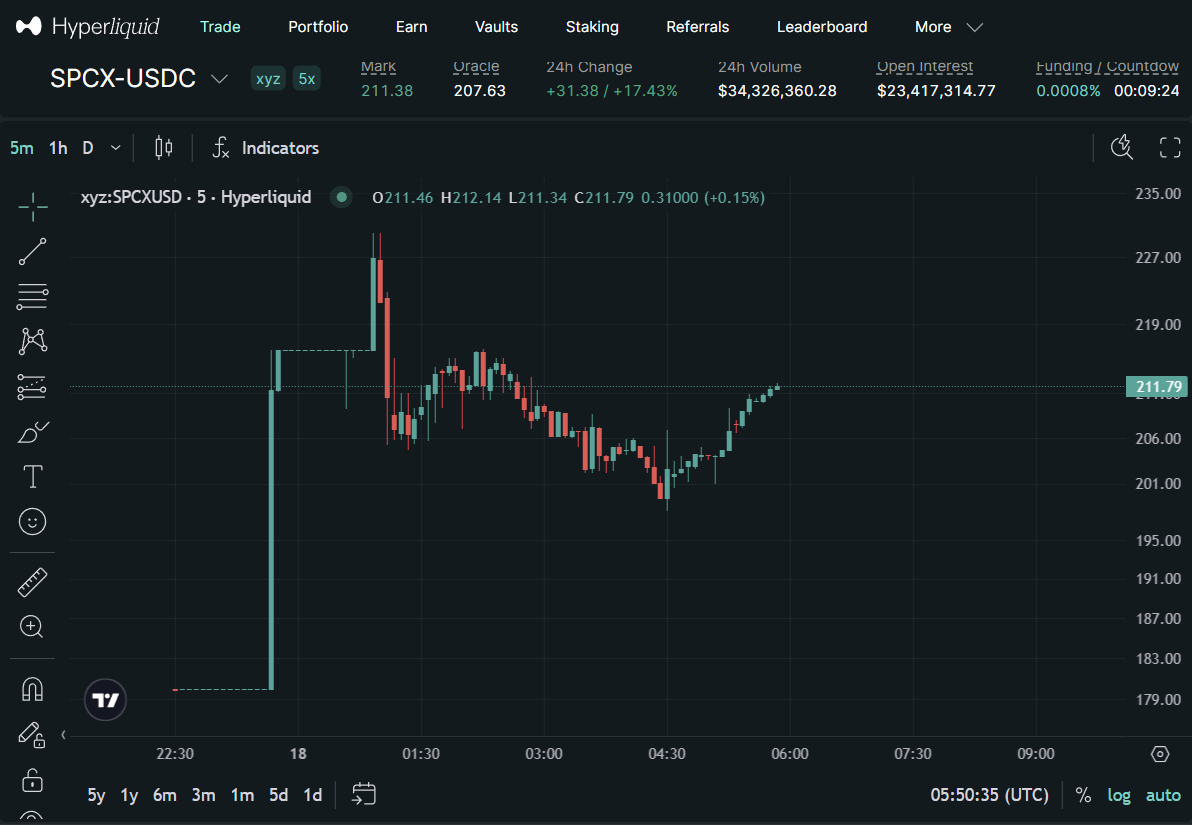Toggle log scale

click(1118, 795)
